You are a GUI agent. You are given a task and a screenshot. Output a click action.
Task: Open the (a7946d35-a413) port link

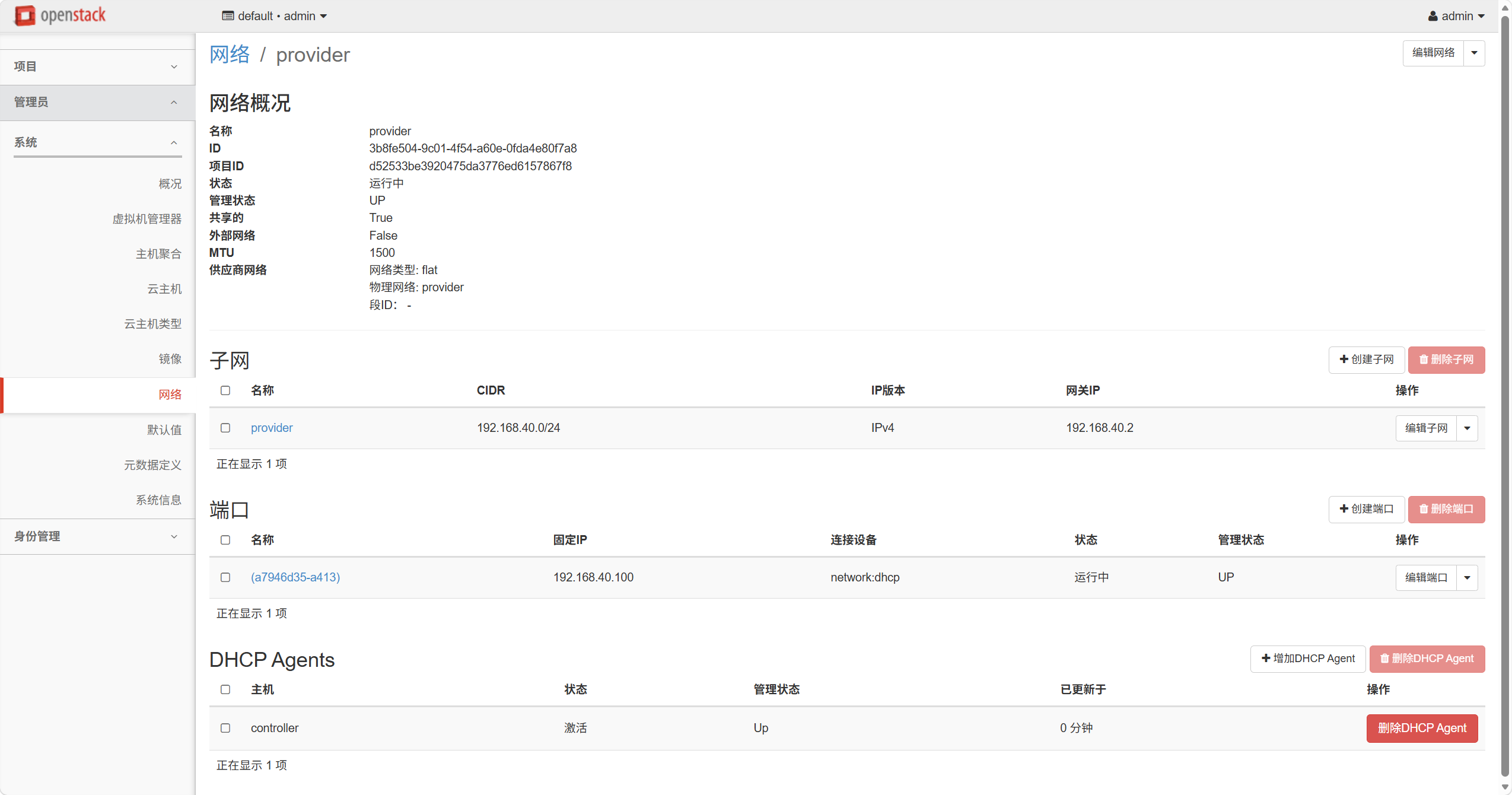point(295,577)
